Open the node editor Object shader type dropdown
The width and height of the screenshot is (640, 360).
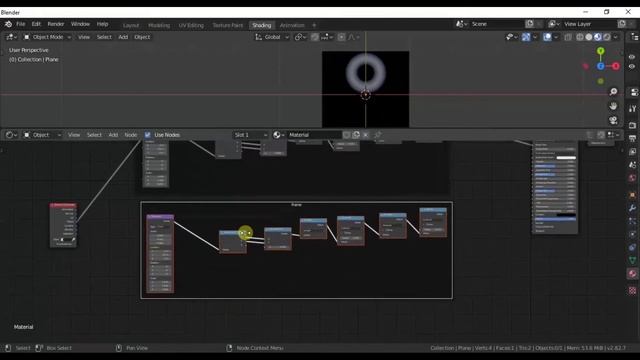coord(42,135)
